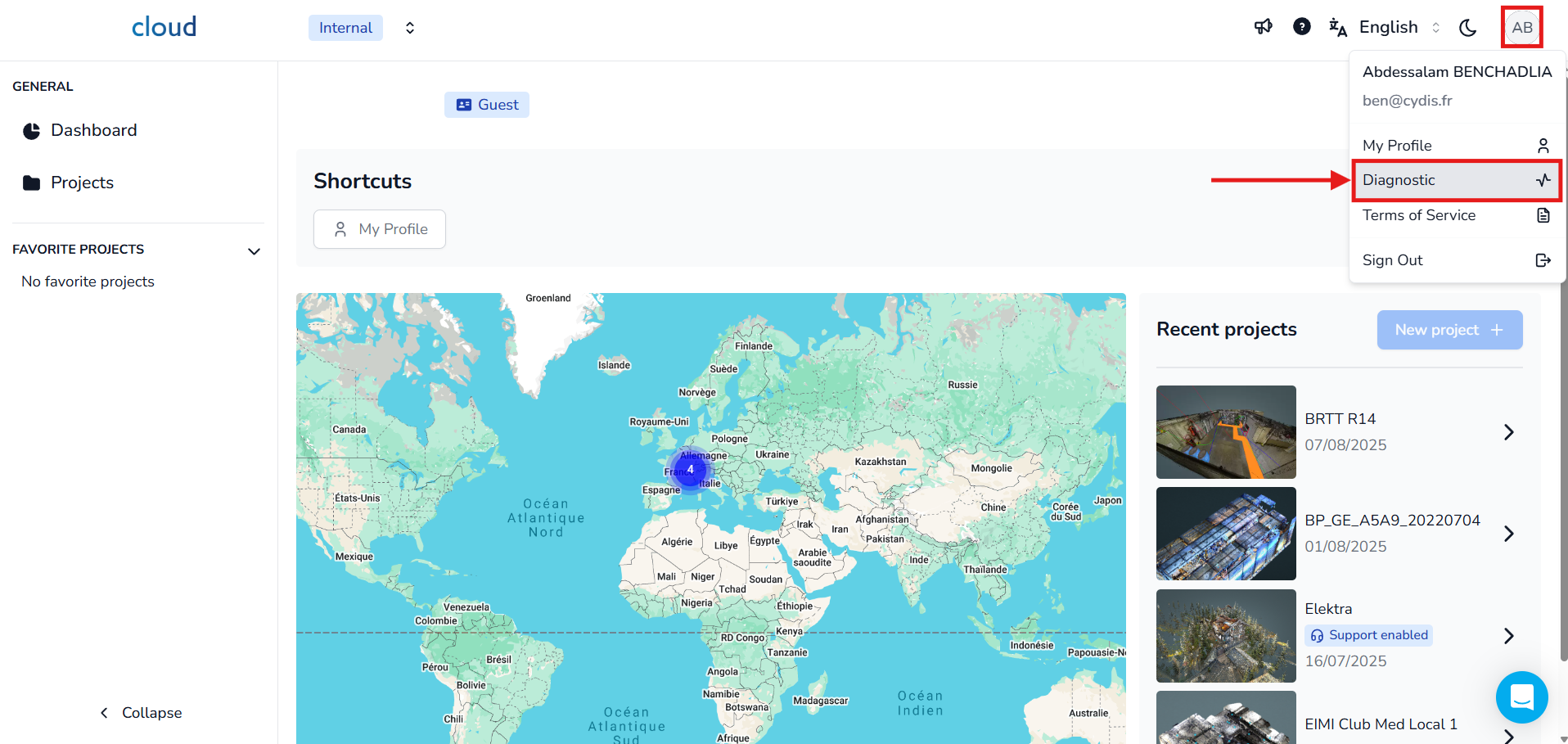Click the announcements megaphone icon
1568x744 pixels.
(x=1263, y=27)
